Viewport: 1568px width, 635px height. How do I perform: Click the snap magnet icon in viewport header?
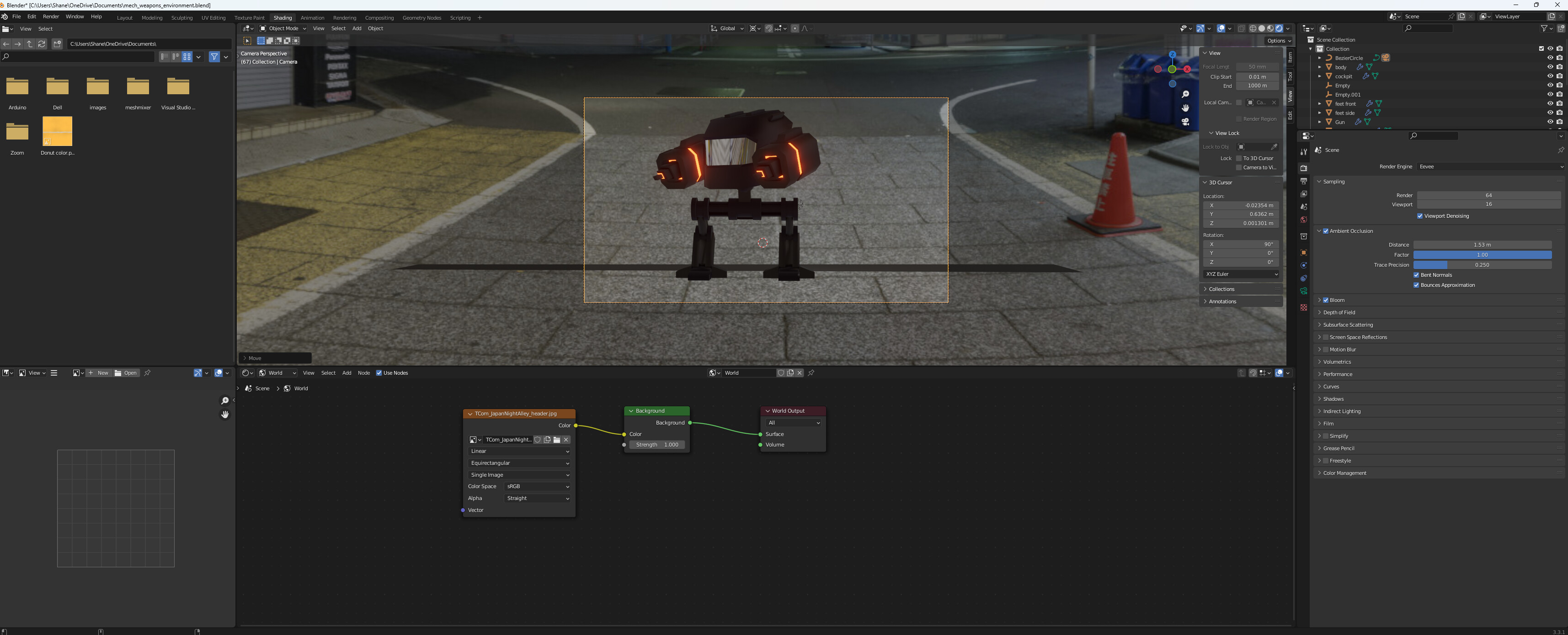pos(769,29)
